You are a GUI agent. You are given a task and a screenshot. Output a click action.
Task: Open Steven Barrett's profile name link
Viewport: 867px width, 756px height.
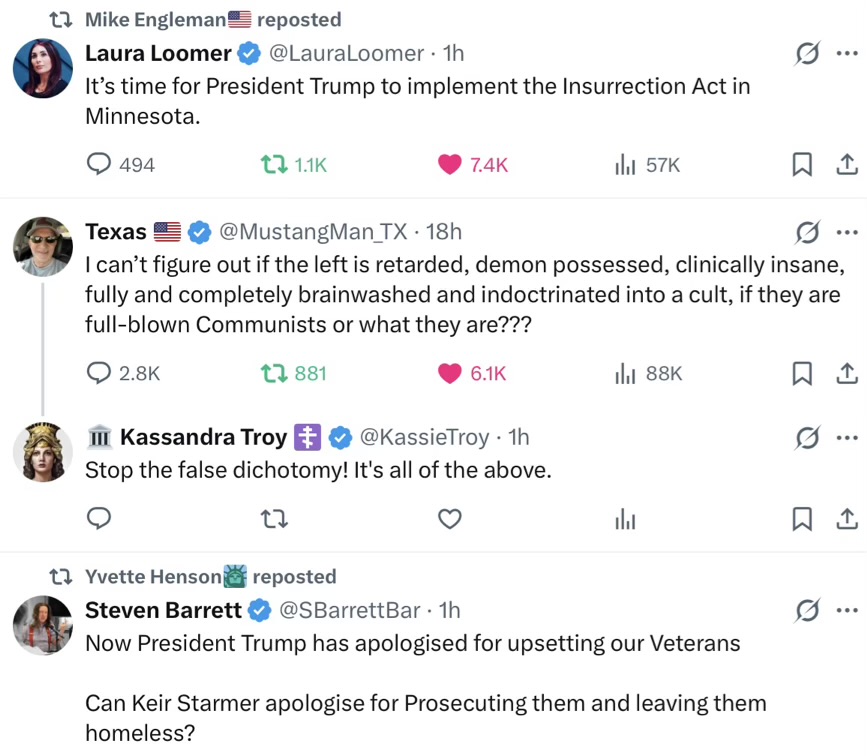[x=164, y=609]
